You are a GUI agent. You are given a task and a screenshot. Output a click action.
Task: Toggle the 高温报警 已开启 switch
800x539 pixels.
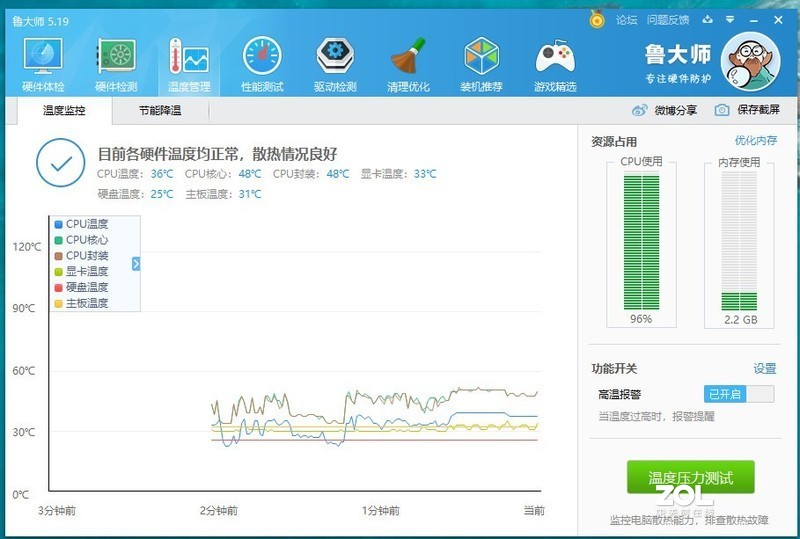(x=739, y=394)
